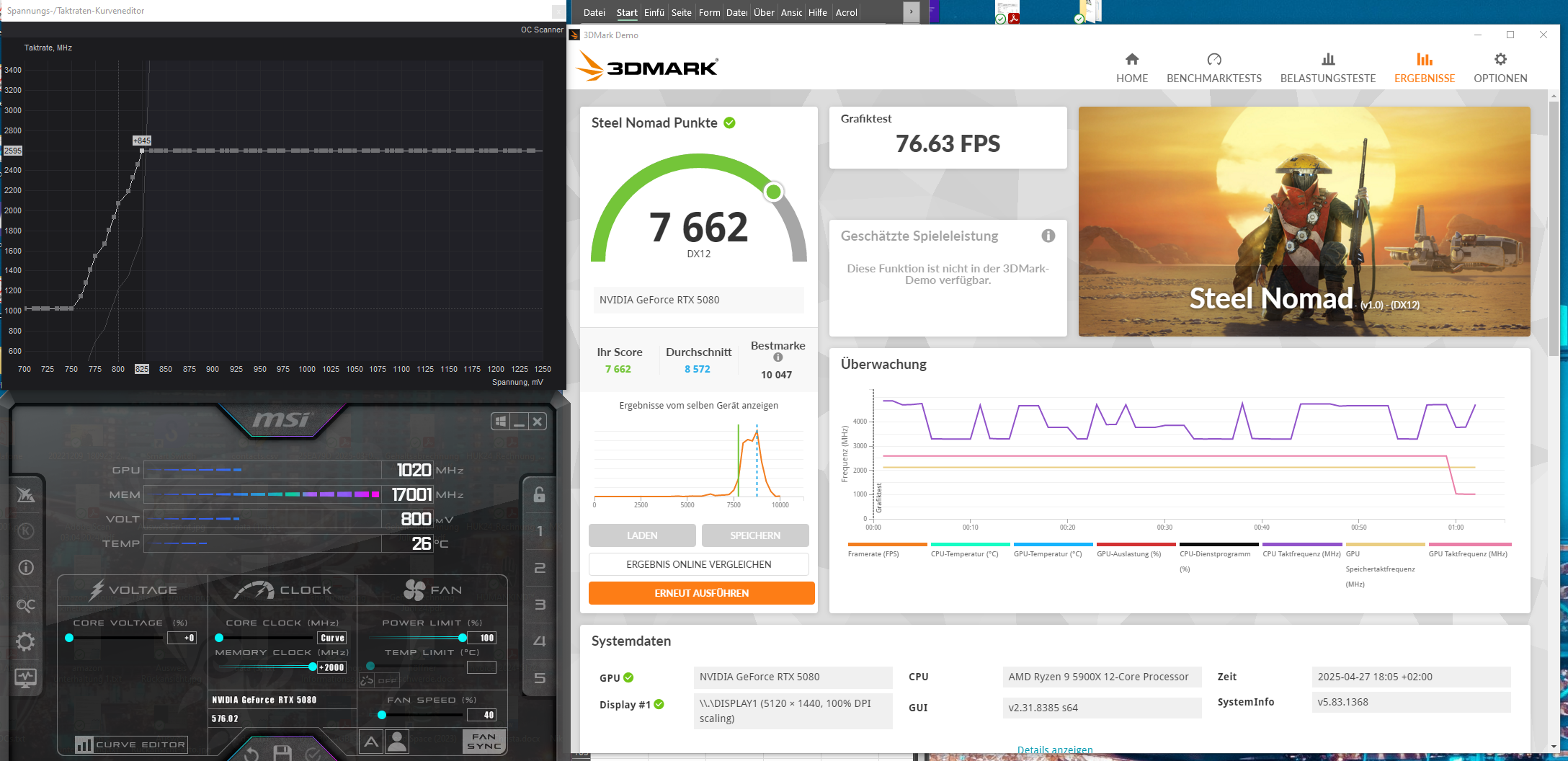This screenshot has height=761, width=1568.
Task: Switch to the Benchmarktests tab
Action: coord(1214,68)
